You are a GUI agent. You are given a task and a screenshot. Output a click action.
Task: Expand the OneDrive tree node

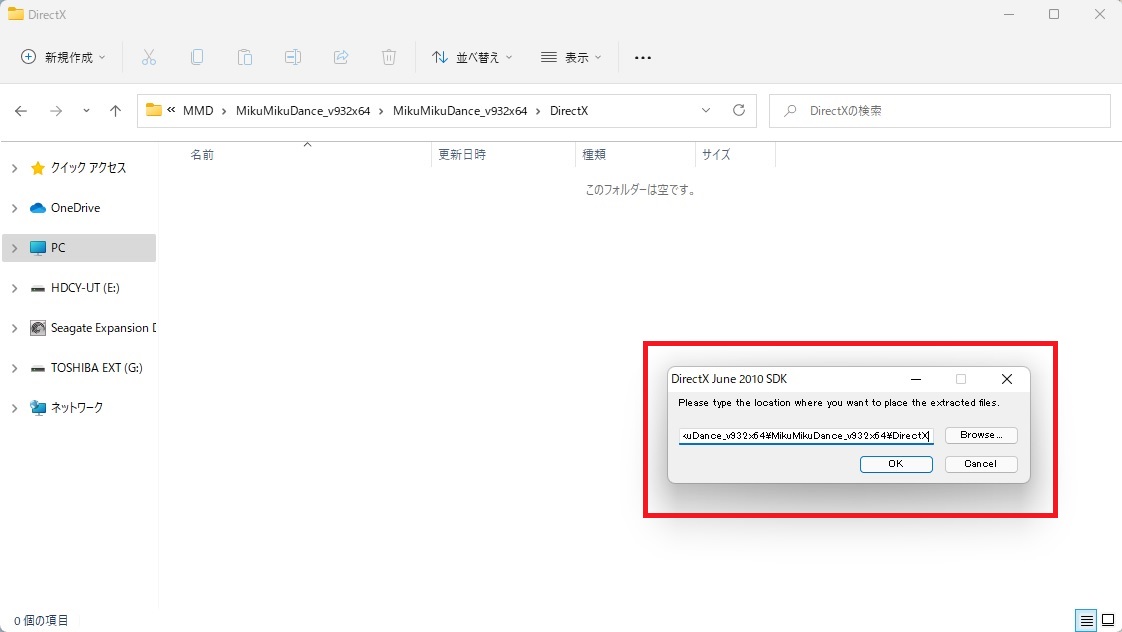(14, 208)
